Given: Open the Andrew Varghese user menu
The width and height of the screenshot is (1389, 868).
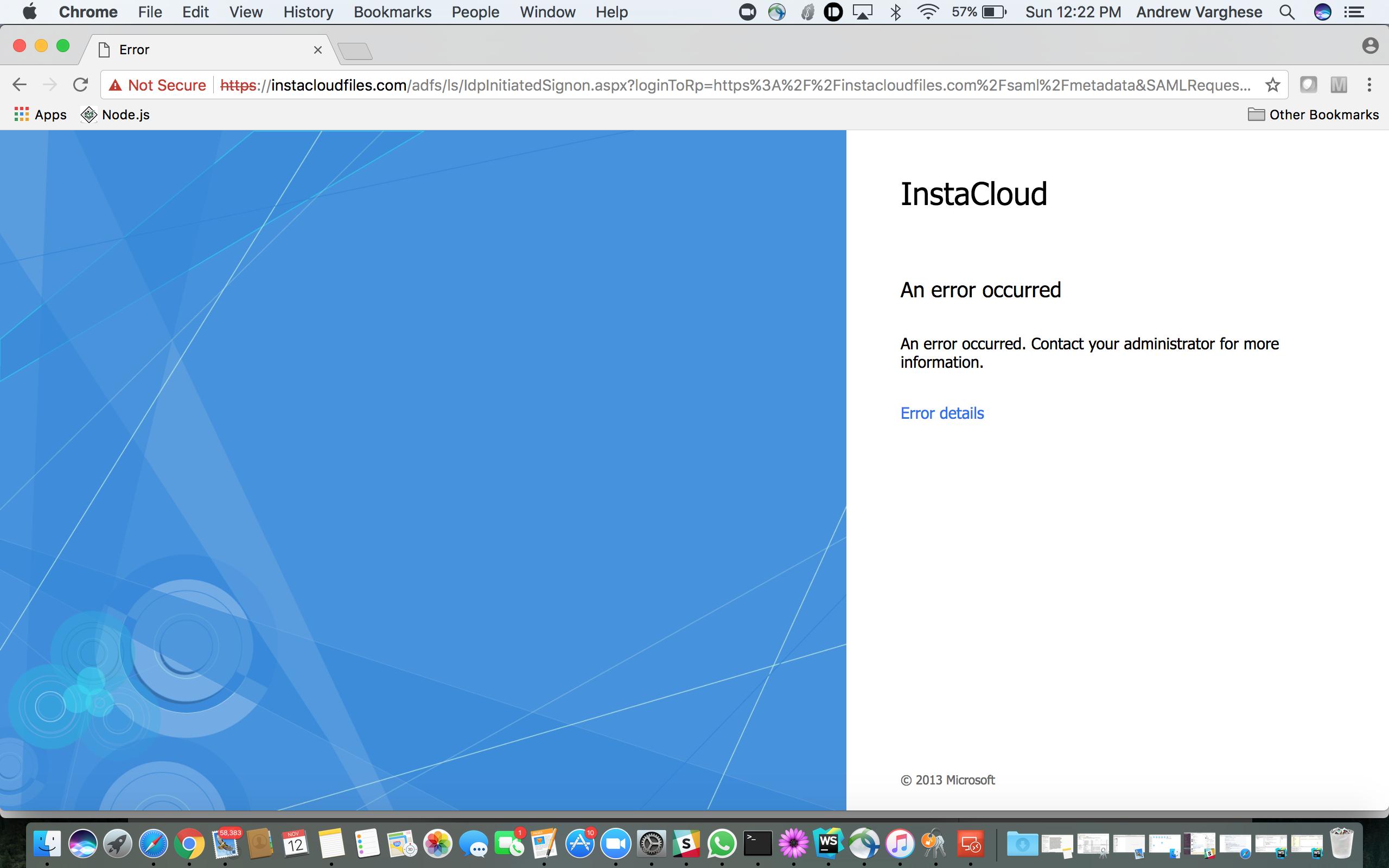Looking at the screenshot, I should pyautogui.click(x=1199, y=12).
